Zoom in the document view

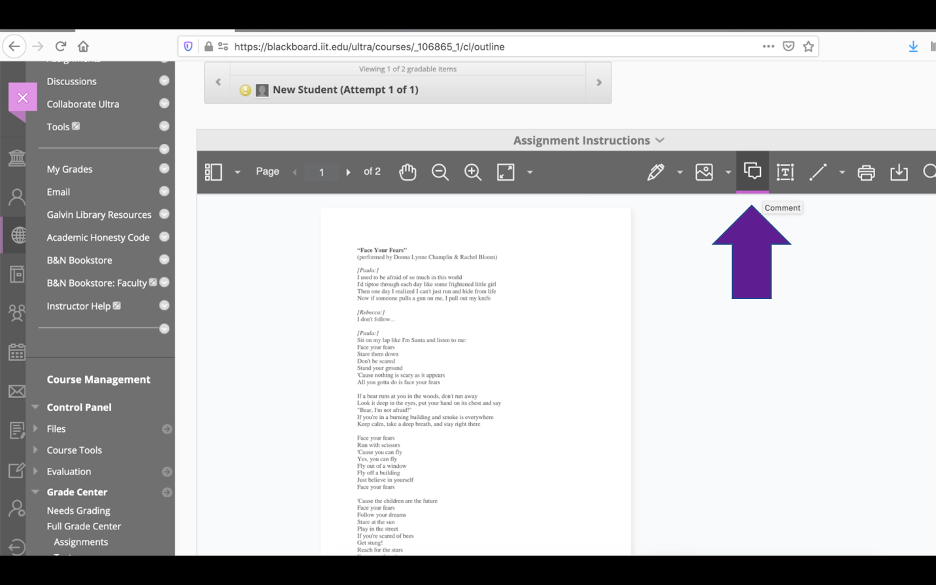tap(473, 172)
